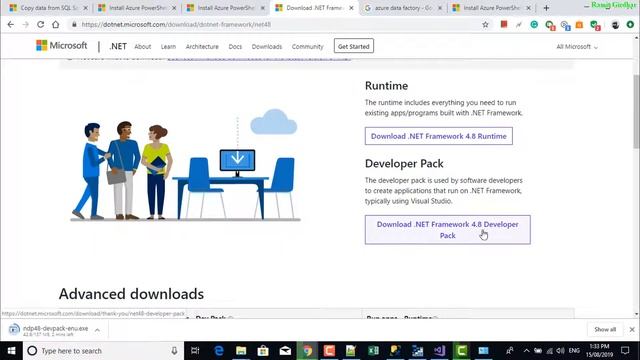Open Microsoft Store from taskbar
Image resolution: width=640 pixels, height=360 pixels.
[x=263, y=351]
